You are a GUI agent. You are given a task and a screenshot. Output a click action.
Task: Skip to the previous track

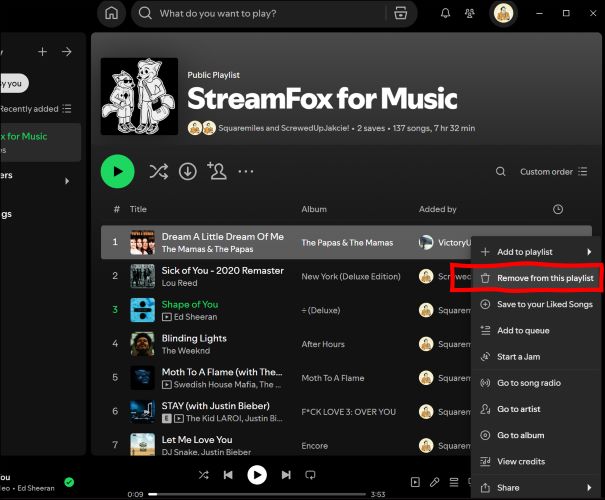click(x=228, y=475)
